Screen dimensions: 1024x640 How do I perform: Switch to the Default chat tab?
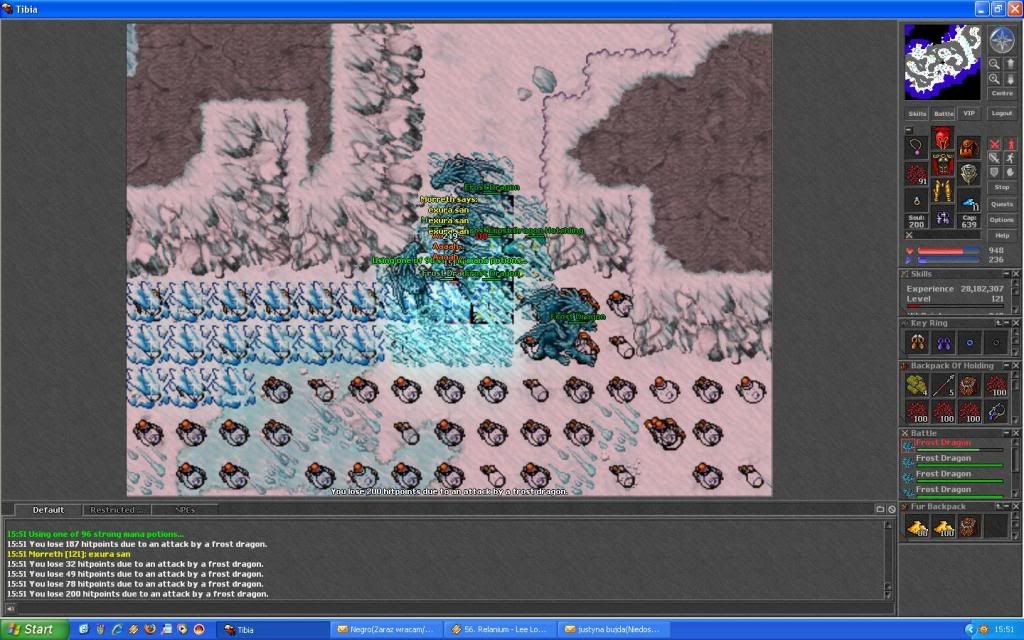coord(48,509)
